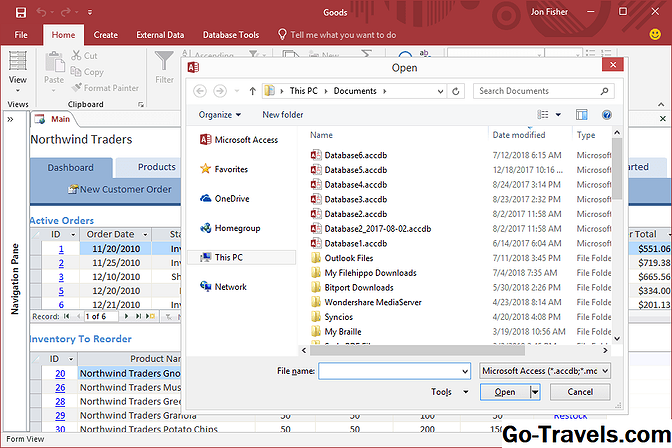Click the New Customer Order link
This screenshot has width=672, height=448.
[x=120, y=189]
